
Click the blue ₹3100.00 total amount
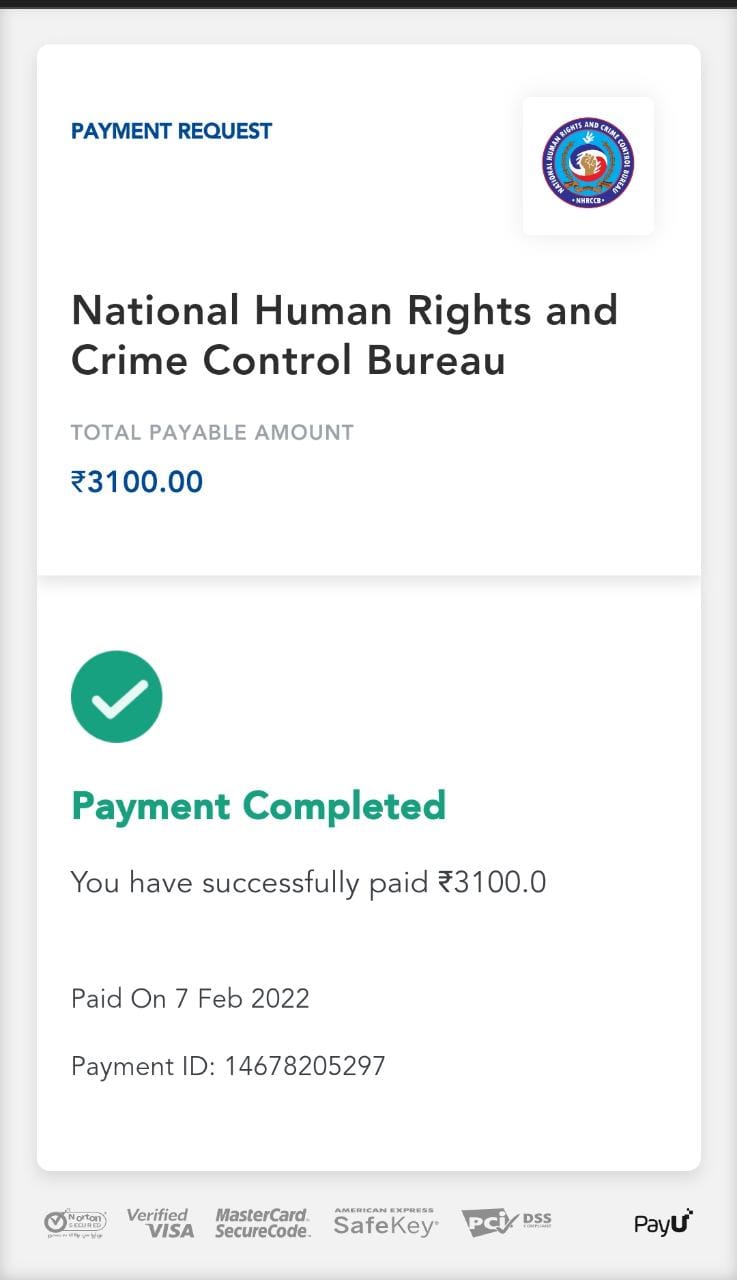(x=137, y=482)
